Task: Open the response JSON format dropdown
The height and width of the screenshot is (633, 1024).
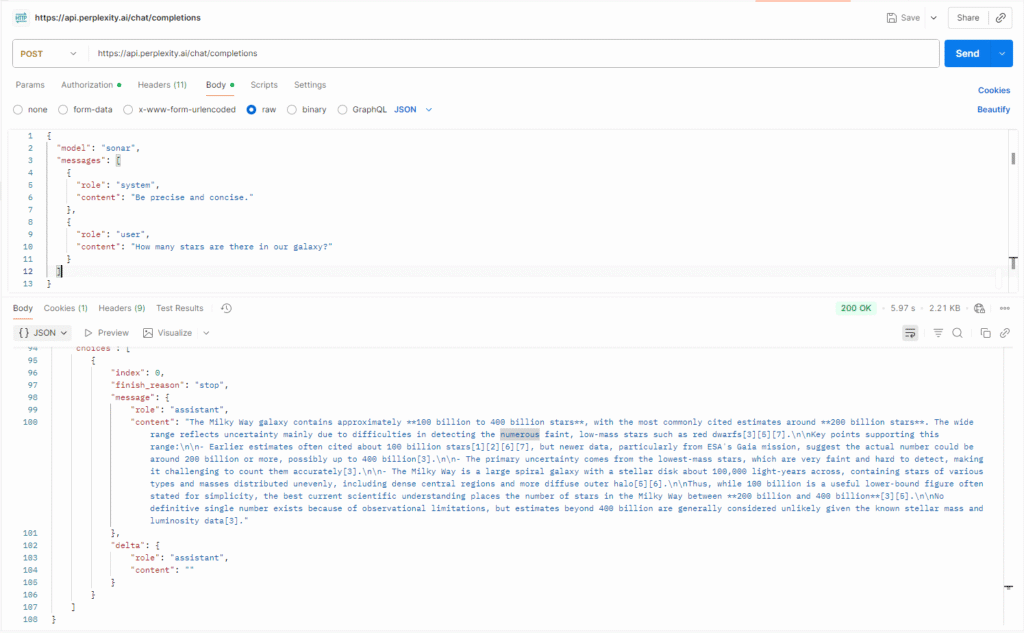Action: click(42, 333)
